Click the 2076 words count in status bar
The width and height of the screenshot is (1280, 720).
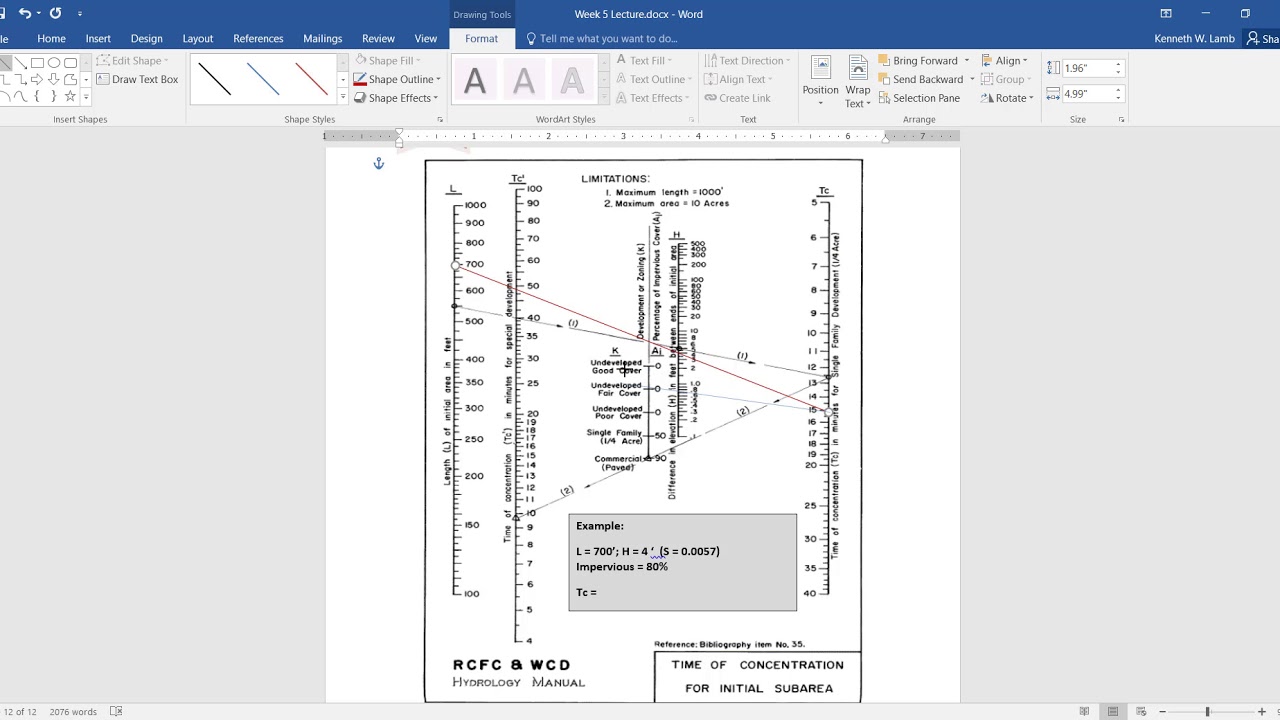click(73, 712)
